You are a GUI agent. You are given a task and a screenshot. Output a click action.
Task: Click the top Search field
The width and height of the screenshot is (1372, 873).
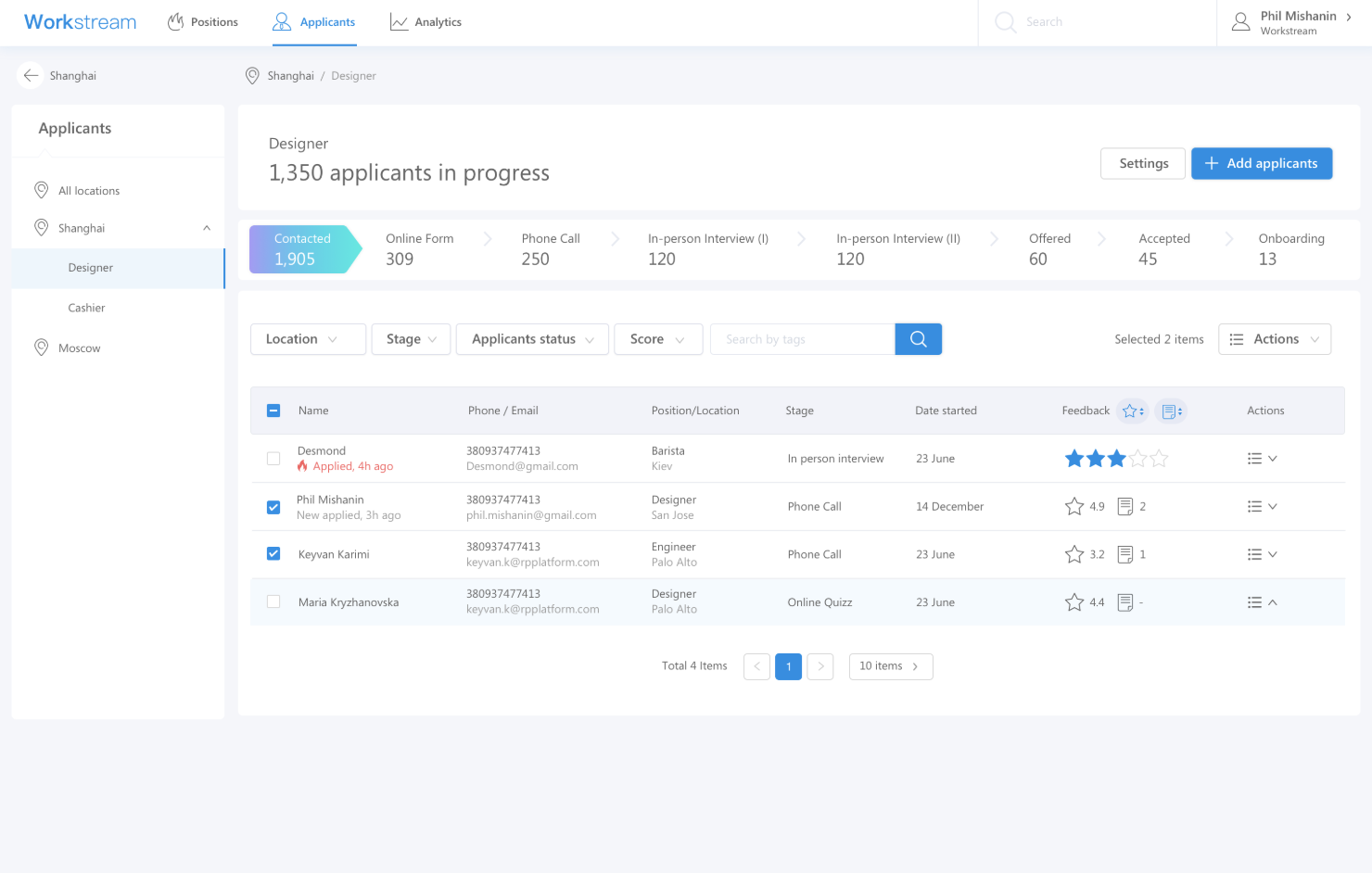pos(1098,22)
